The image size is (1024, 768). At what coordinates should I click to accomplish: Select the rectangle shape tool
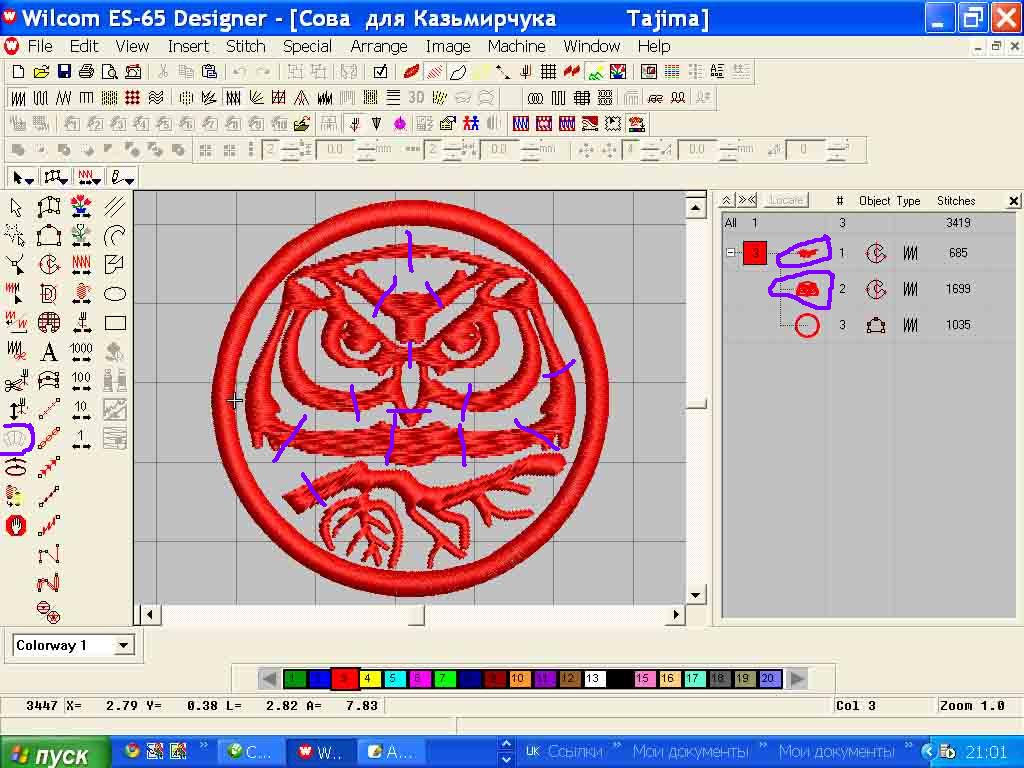[115, 323]
